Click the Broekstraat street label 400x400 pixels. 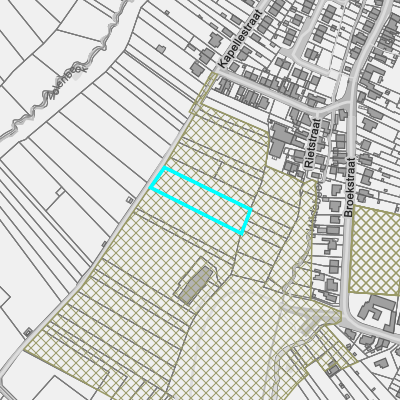click(x=349, y=188)
